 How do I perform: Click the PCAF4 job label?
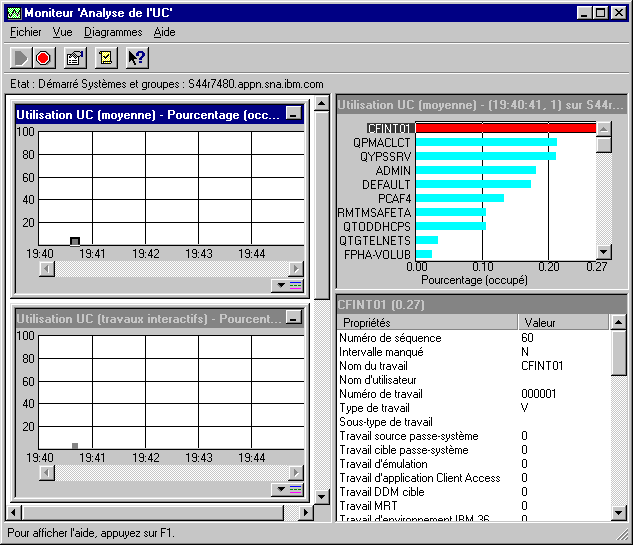394,199
